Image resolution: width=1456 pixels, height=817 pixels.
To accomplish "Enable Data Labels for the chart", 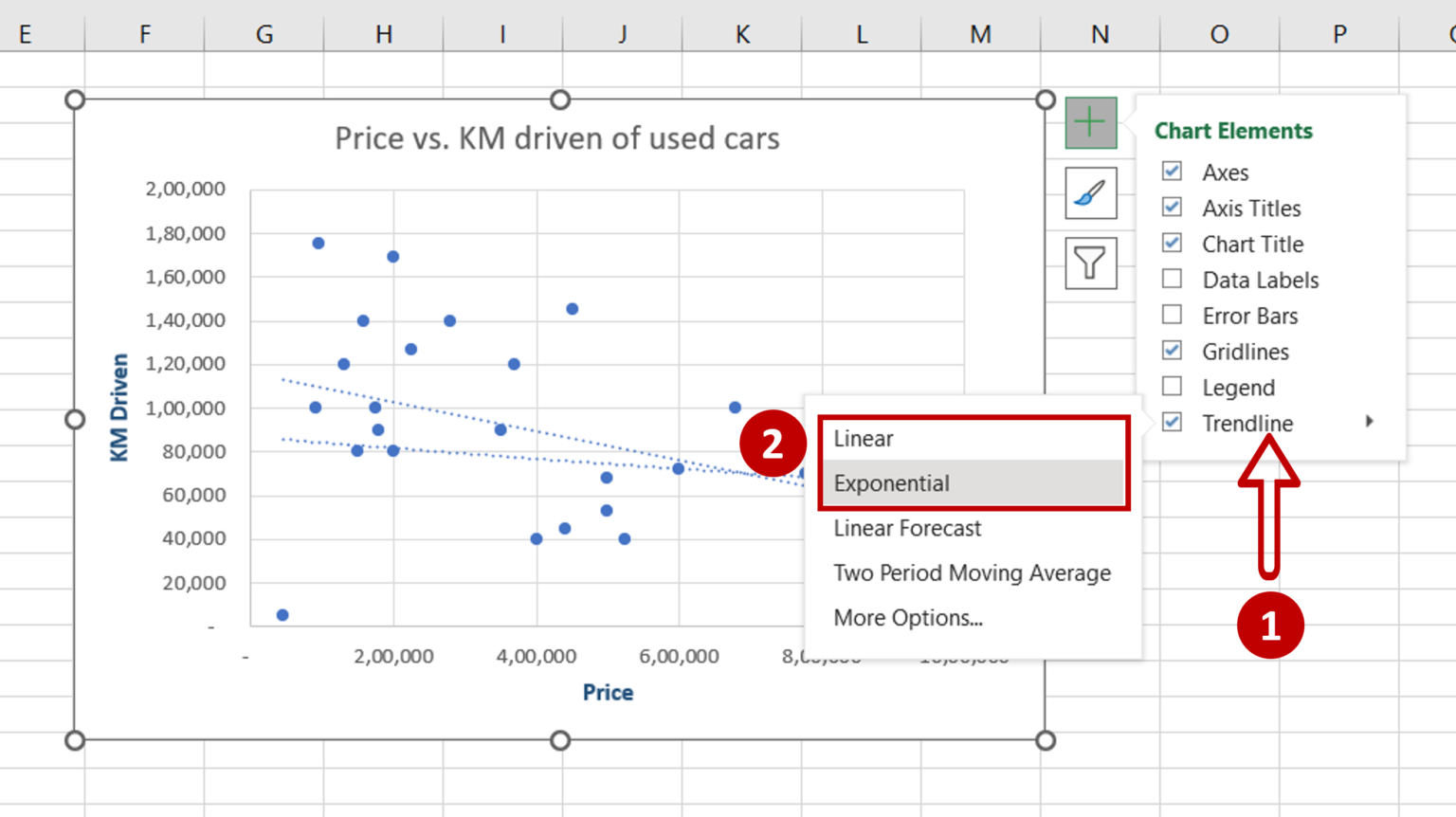I will pos(1172,279).
